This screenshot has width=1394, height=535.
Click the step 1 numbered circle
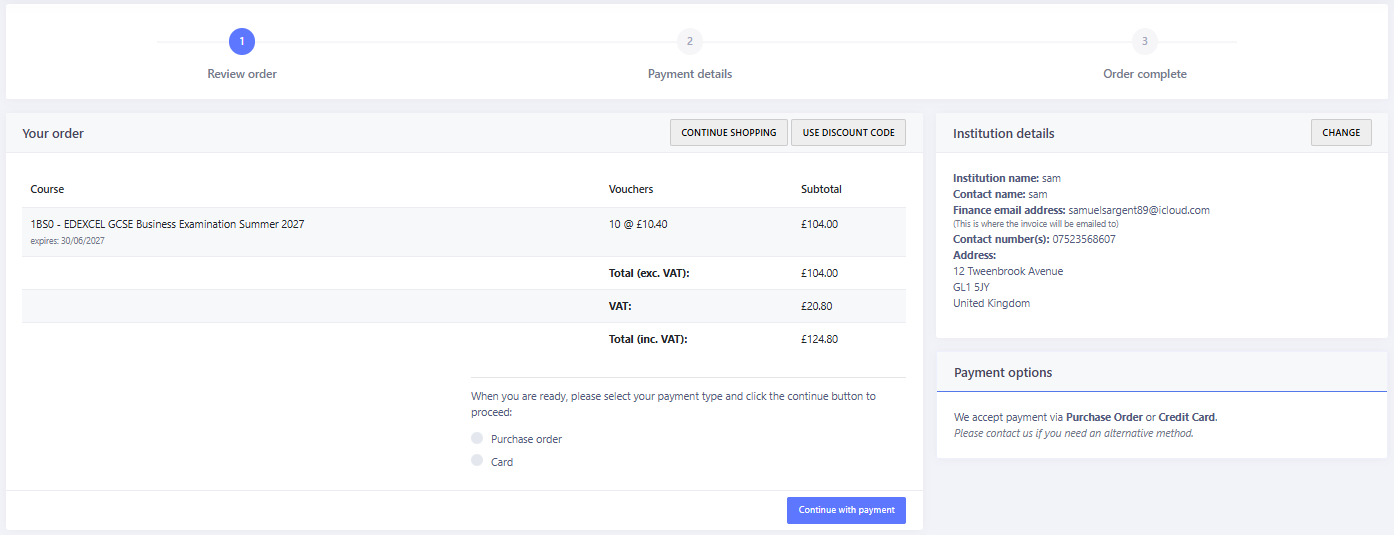point(242,41)
